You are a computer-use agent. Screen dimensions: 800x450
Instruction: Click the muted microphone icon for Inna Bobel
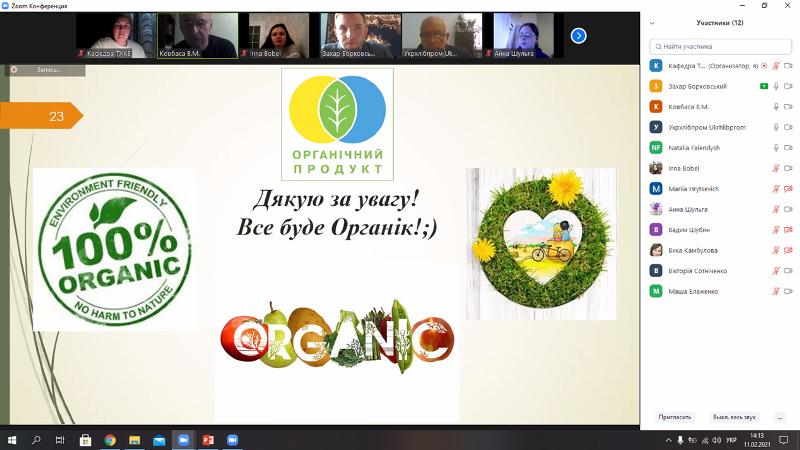tap(776, 168)
